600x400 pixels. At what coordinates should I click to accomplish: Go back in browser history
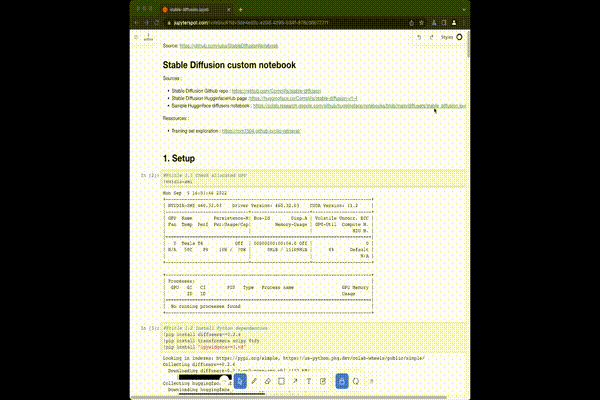tap(137, 23)
